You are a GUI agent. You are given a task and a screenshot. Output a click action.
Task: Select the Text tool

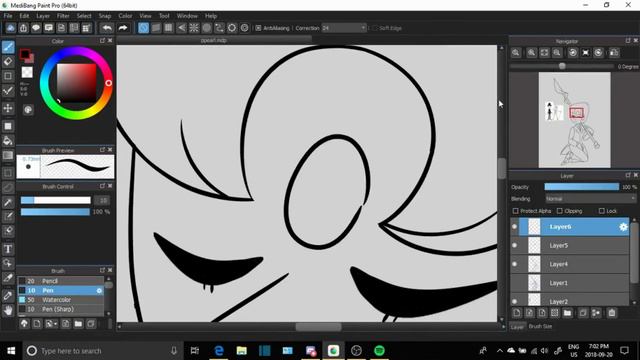[8, 249]
